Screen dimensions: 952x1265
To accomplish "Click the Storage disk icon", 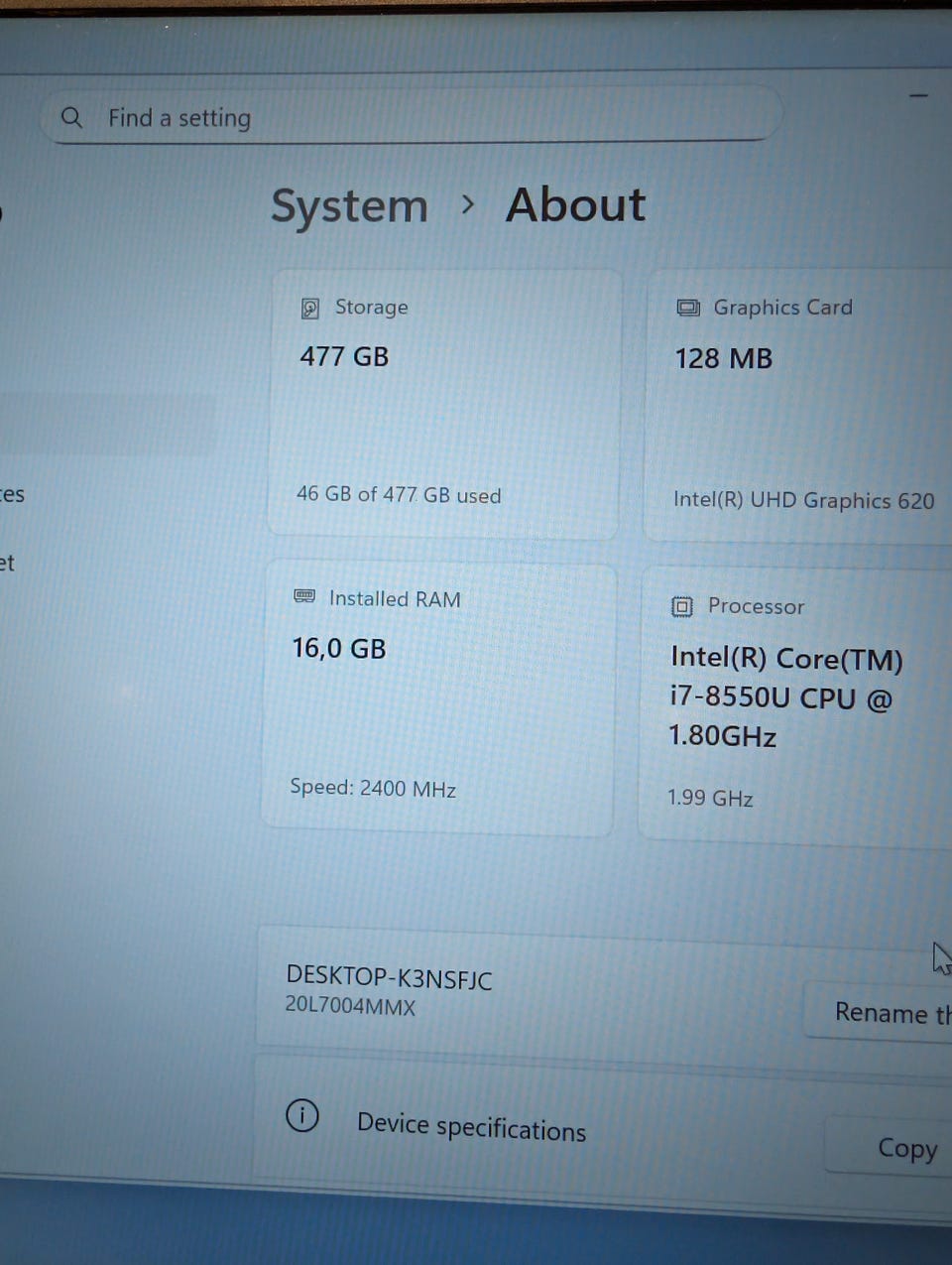I will click(310, 309).
